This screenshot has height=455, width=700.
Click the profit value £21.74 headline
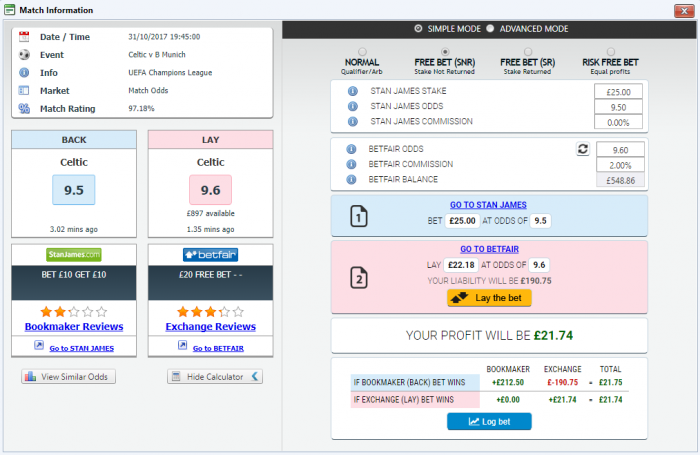(553, 335)
